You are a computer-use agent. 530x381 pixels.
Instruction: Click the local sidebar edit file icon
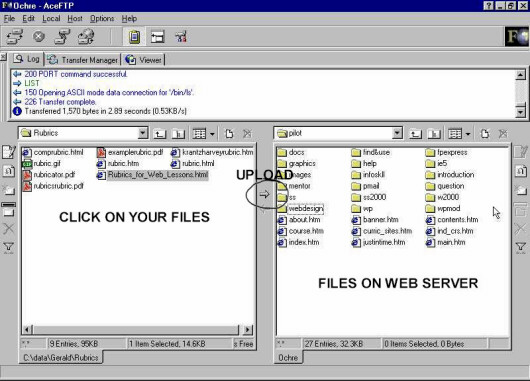pos(9,151)
